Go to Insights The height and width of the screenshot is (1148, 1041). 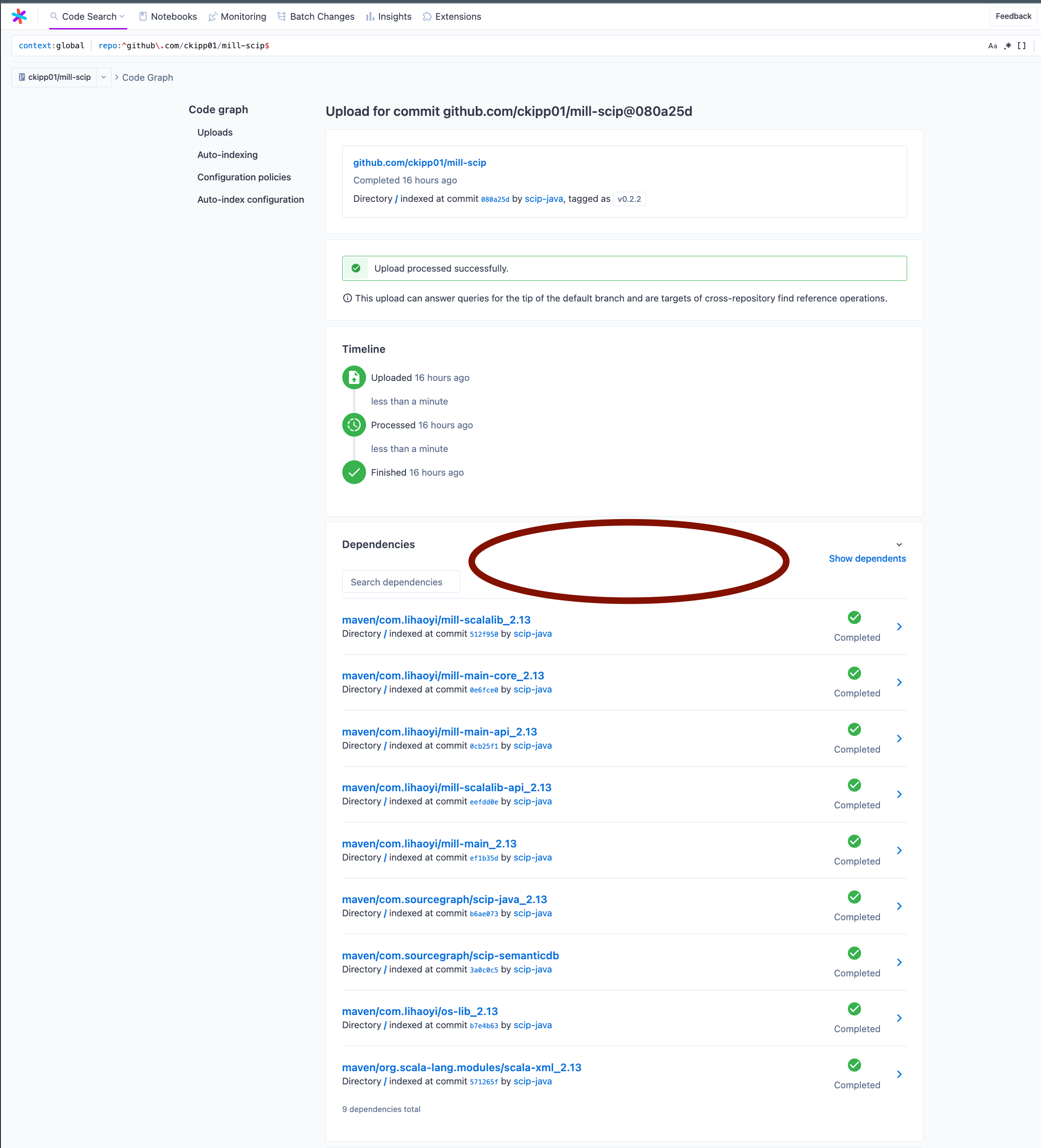pyautogui.click(x=389, y=17)
